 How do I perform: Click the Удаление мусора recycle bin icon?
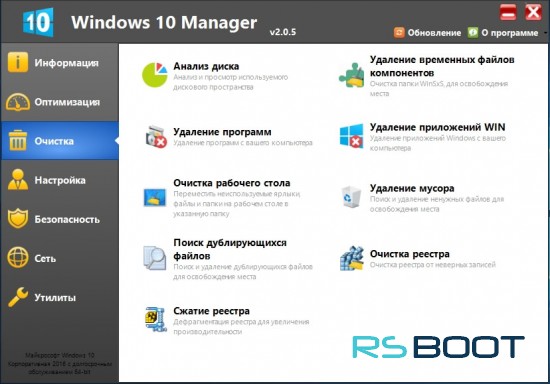tap(351, 197)
